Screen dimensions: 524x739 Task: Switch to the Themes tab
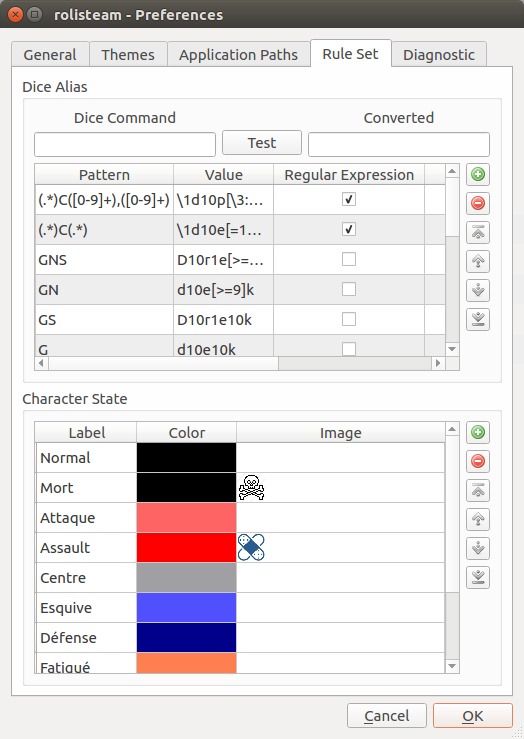click(128, 55)
